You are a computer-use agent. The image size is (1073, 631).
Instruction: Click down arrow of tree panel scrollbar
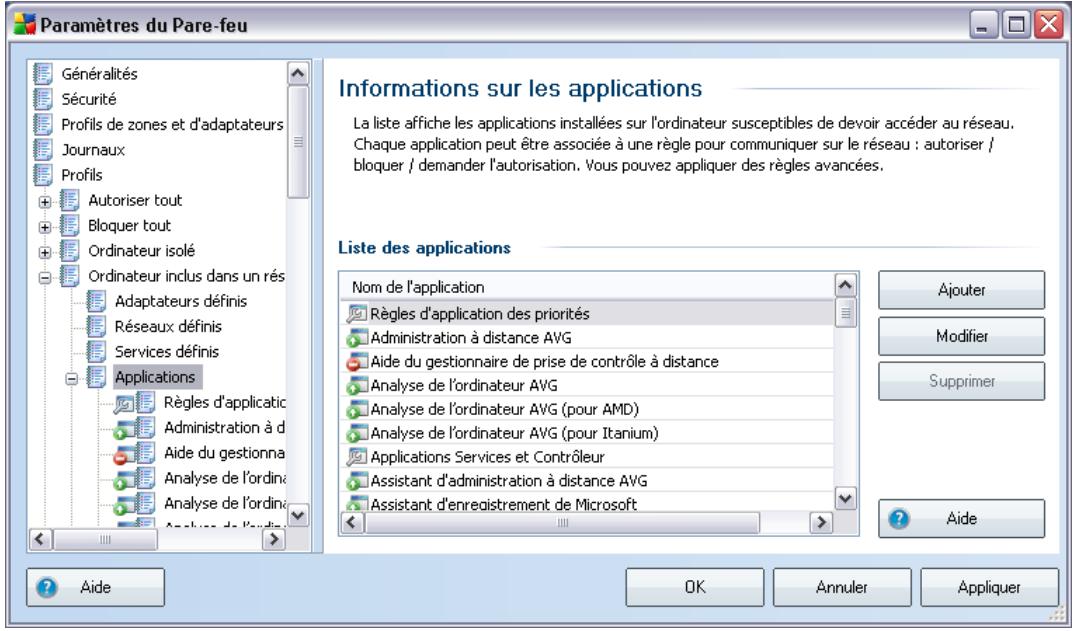point(298,515)
